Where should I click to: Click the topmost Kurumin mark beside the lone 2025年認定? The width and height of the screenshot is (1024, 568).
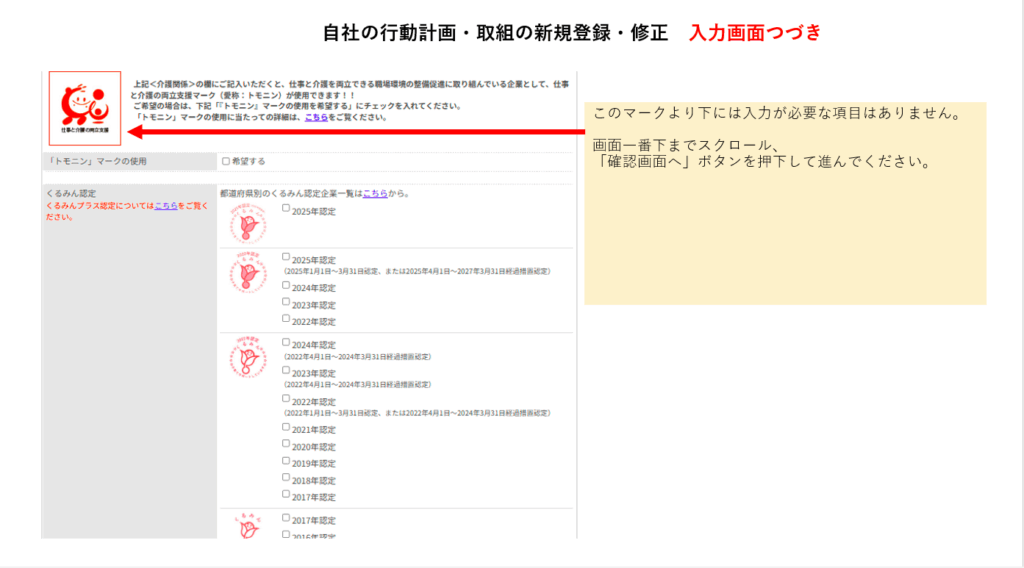point(246,222)
